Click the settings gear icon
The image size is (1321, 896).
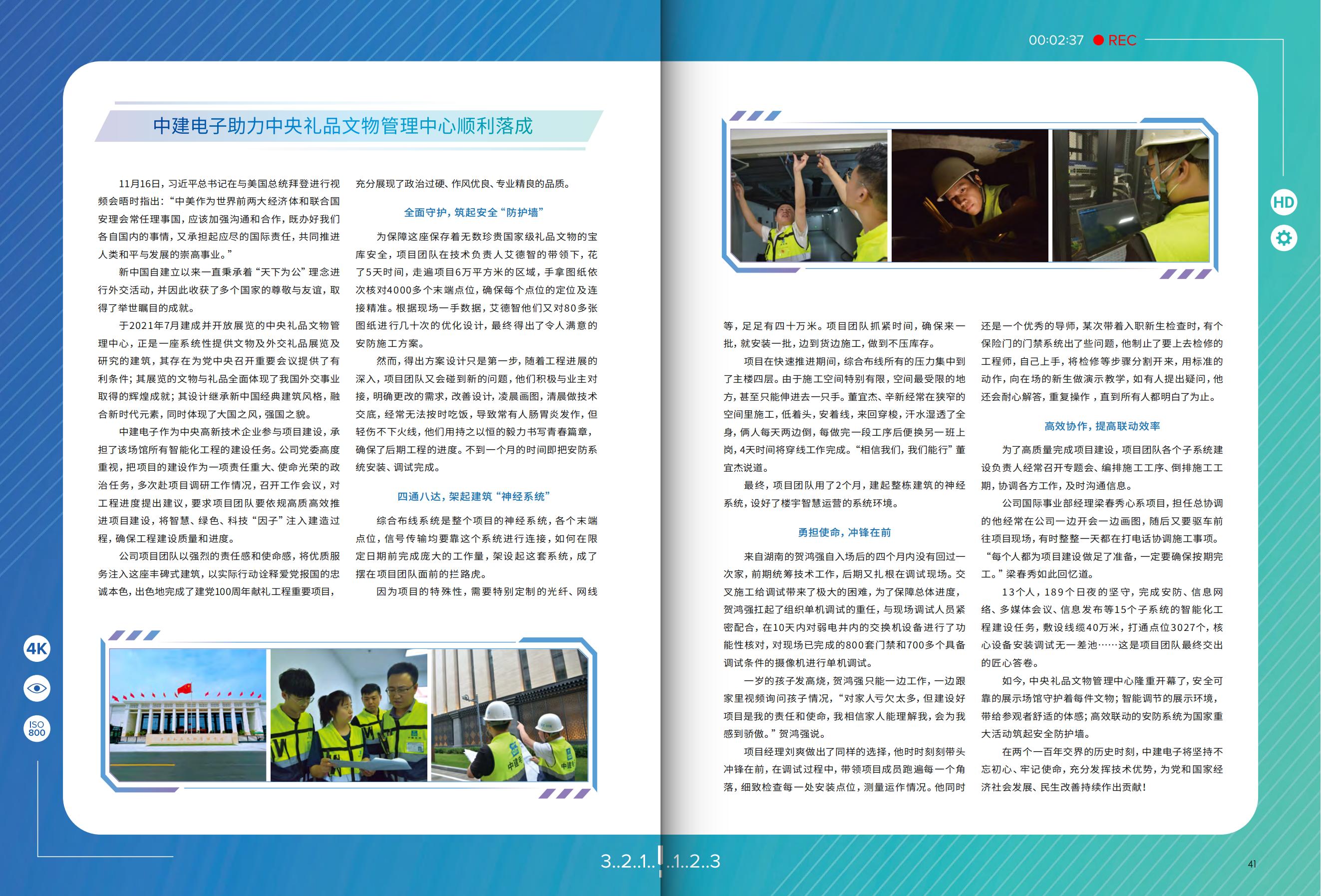point(1284,238)
